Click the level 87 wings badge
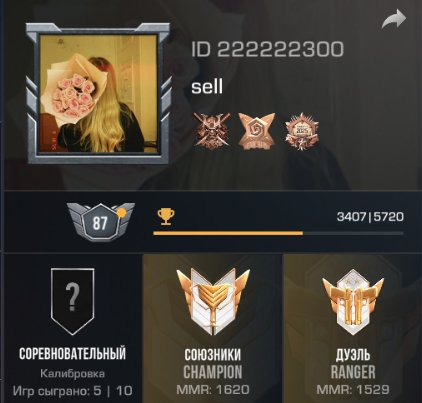Viewport: 422px width, 403px height. click(x=100, y=221)
